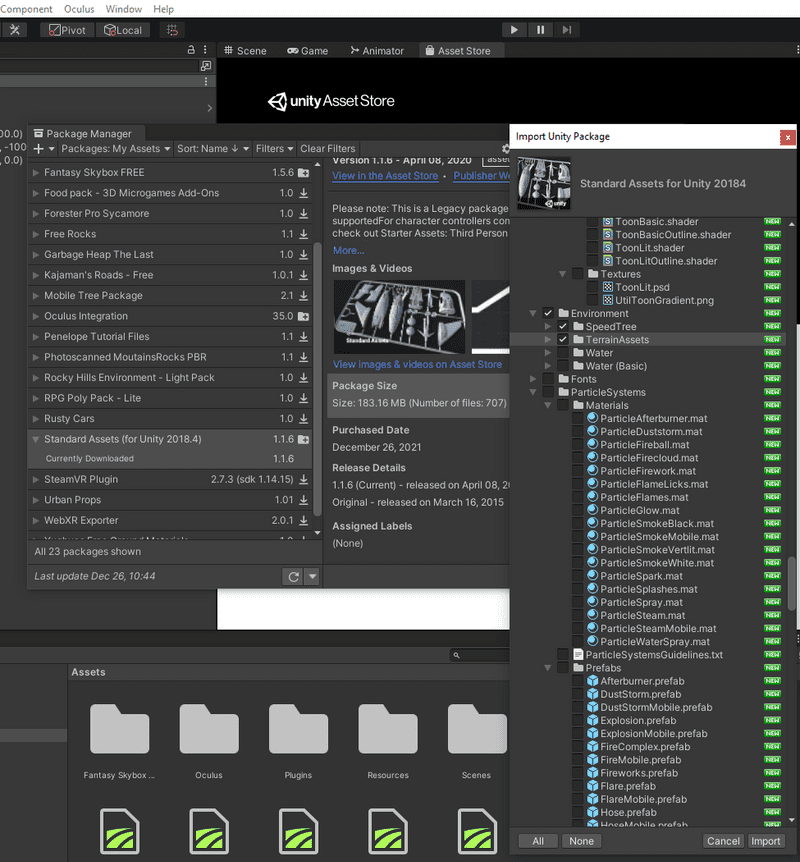Click the ParticleFireball.mat material icon

[592, 444]
